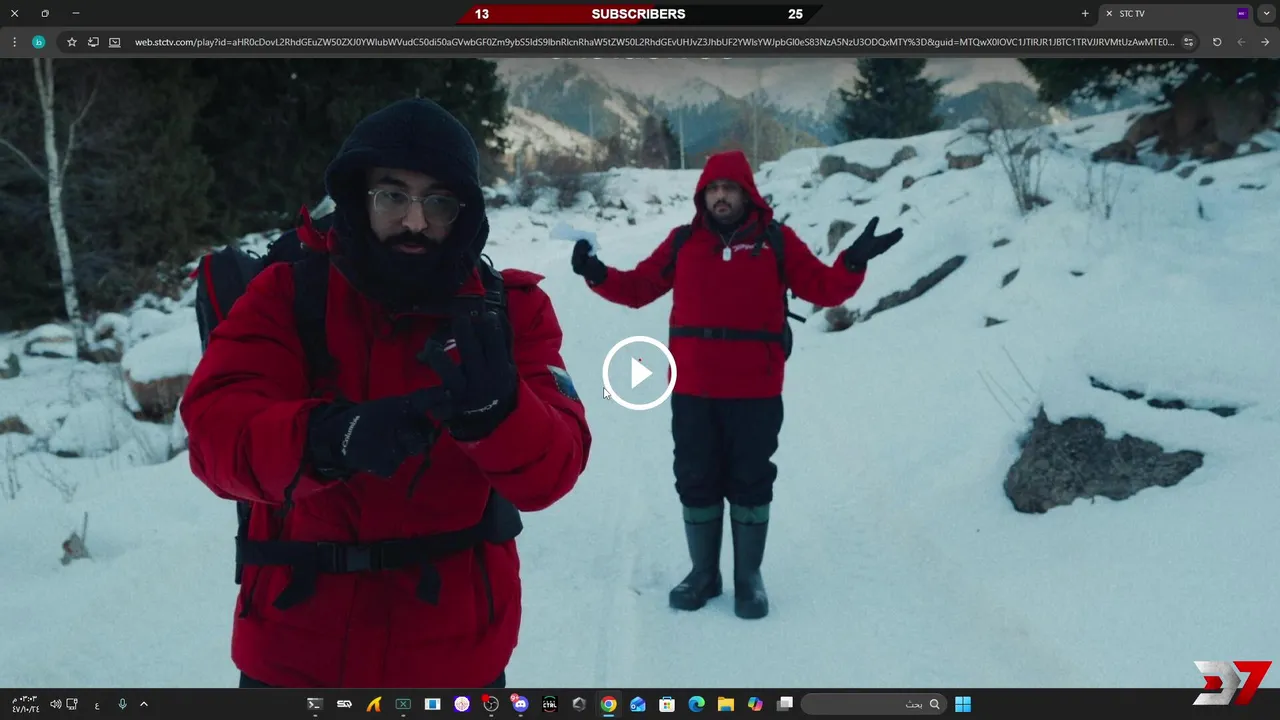The width and height of the screenshot is (1280, 720).
Task: Click the microphone icon in system tray
Action: (122, 704)
